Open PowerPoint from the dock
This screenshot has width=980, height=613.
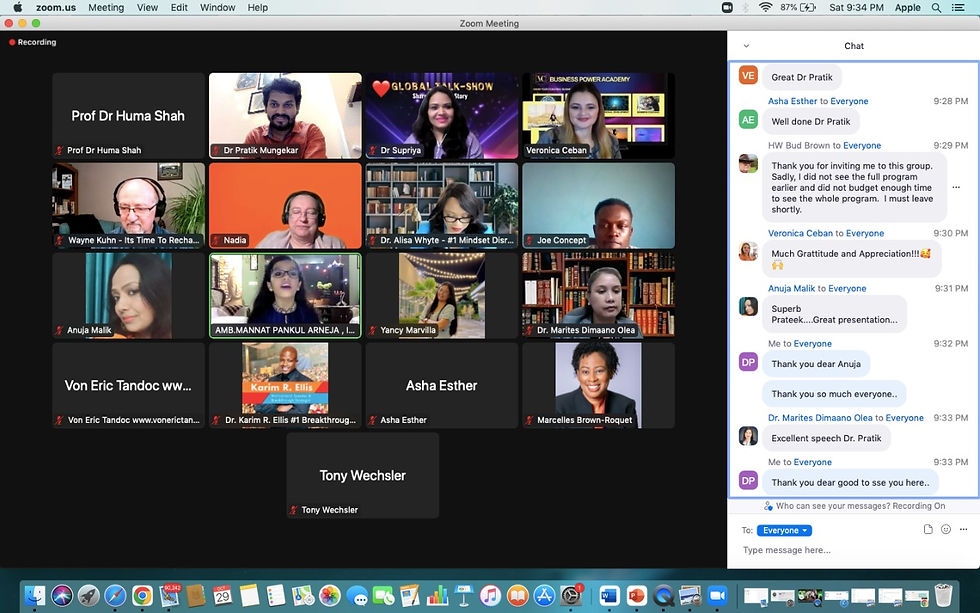pos(636,596)
